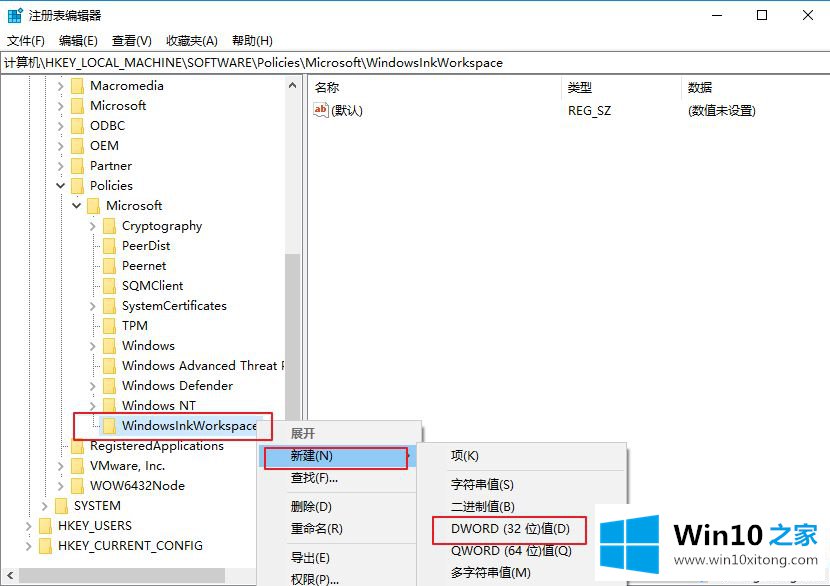Image resolution: width=830 pixels, height=586 pixels.
Task: Select the WOW6432Node tree item
Action: pyautogui.click(x=137, y=486)
